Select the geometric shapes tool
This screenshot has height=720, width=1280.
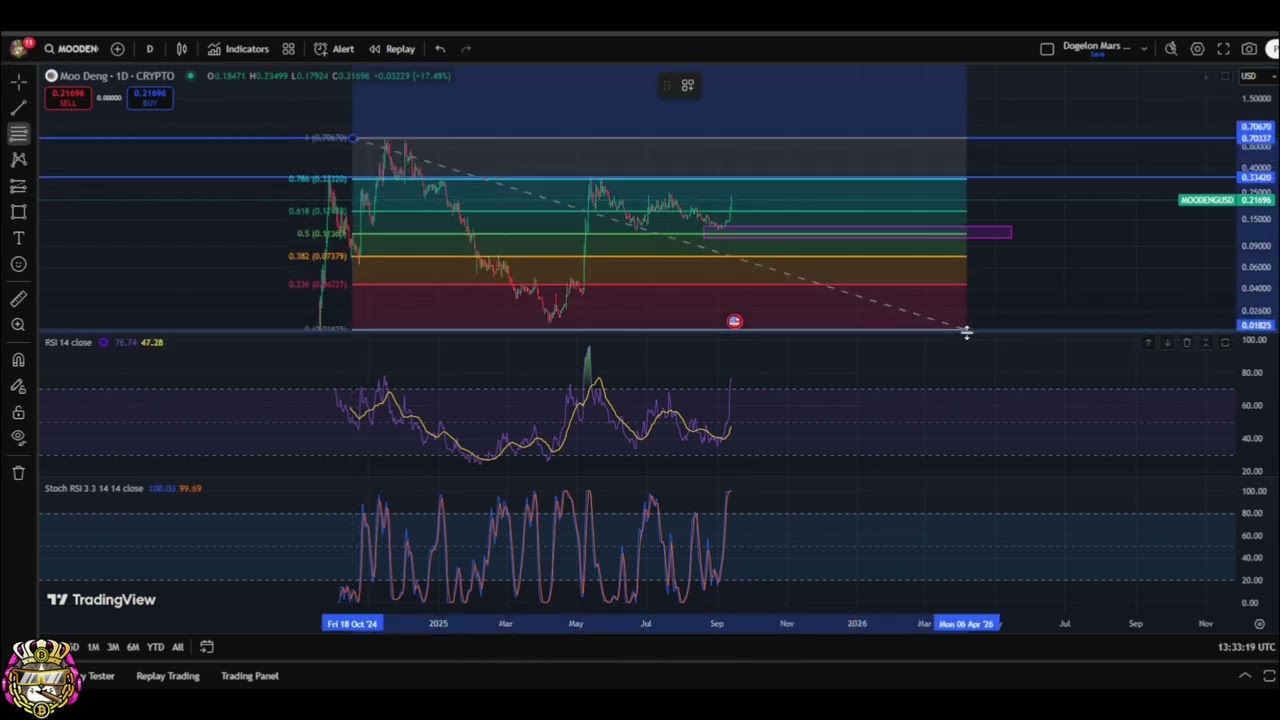point(18,212)
